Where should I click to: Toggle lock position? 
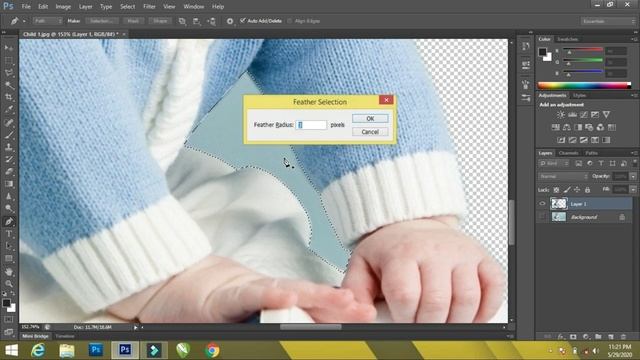point(577,190)
